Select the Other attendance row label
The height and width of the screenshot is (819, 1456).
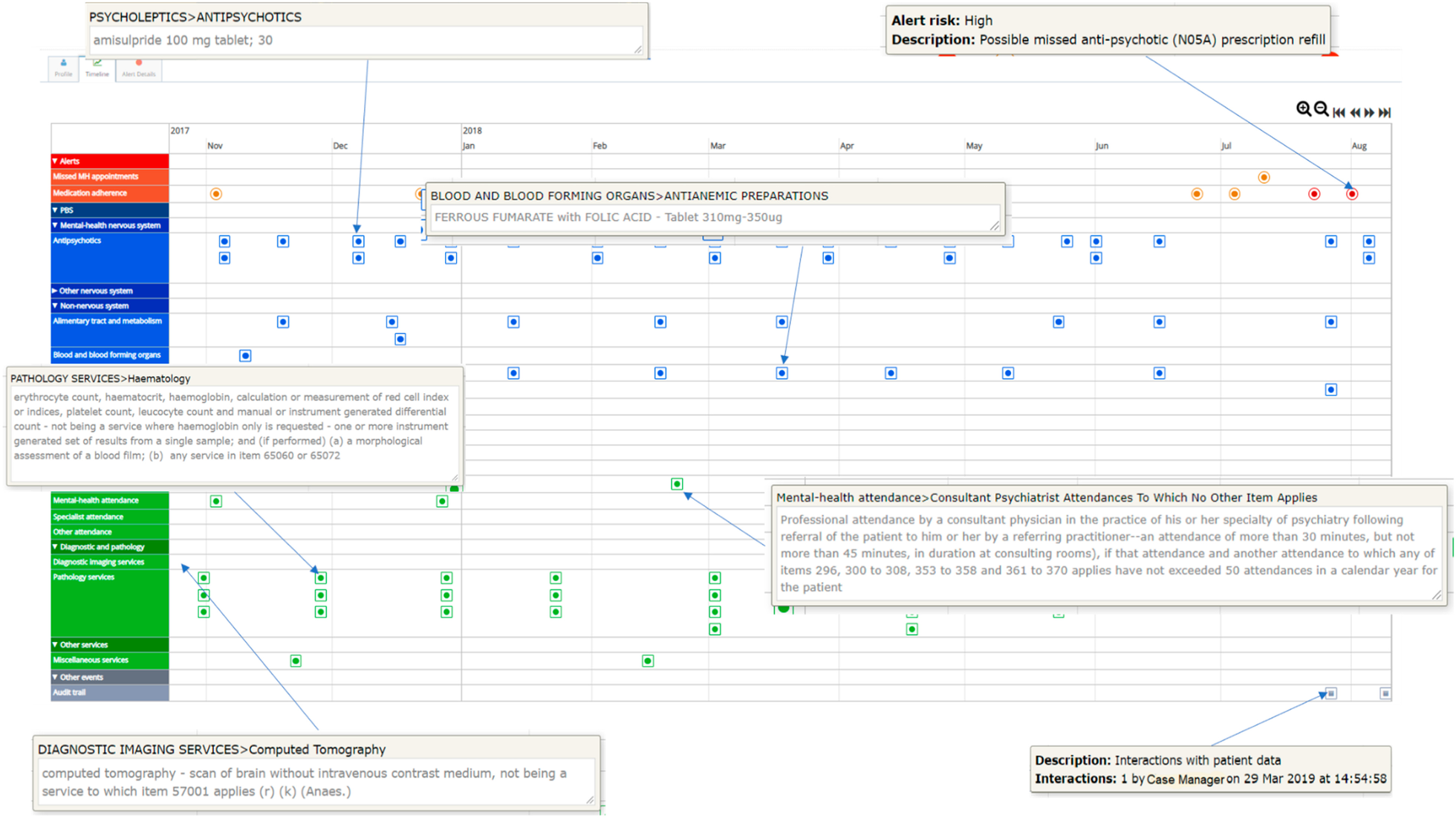click(x=109, y=532)
